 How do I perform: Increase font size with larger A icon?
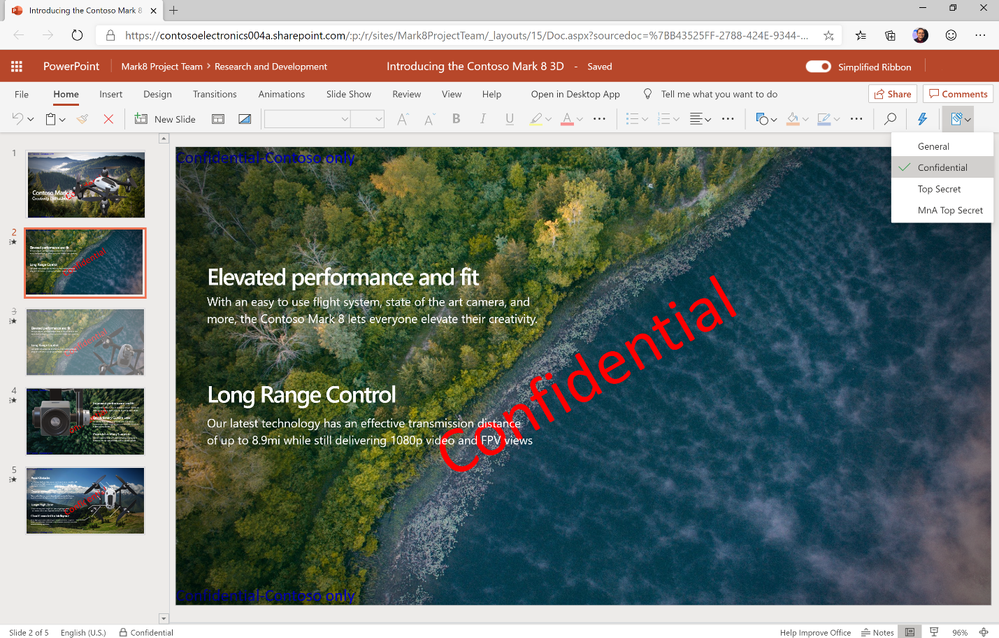tap(403, 119)
